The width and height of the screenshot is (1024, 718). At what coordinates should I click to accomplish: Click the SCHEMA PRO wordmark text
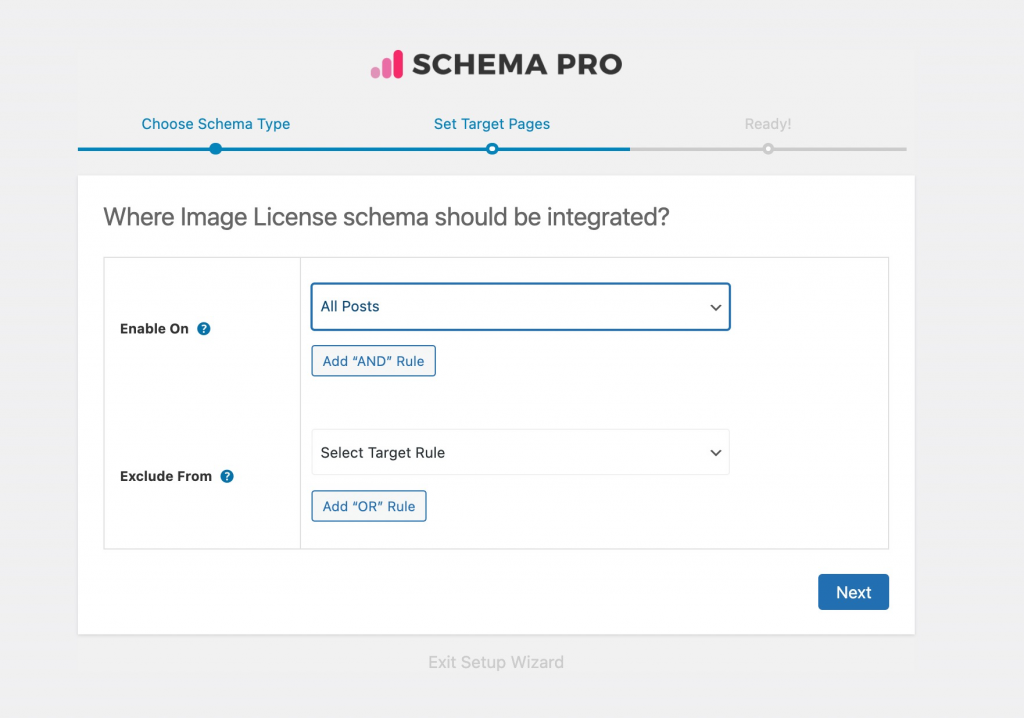(517, 65)
